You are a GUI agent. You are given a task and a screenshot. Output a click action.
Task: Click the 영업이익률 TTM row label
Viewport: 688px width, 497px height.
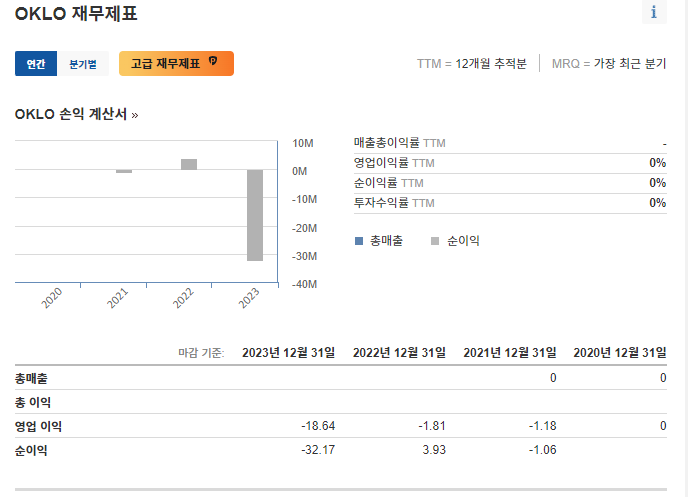(x=394, y=163)
